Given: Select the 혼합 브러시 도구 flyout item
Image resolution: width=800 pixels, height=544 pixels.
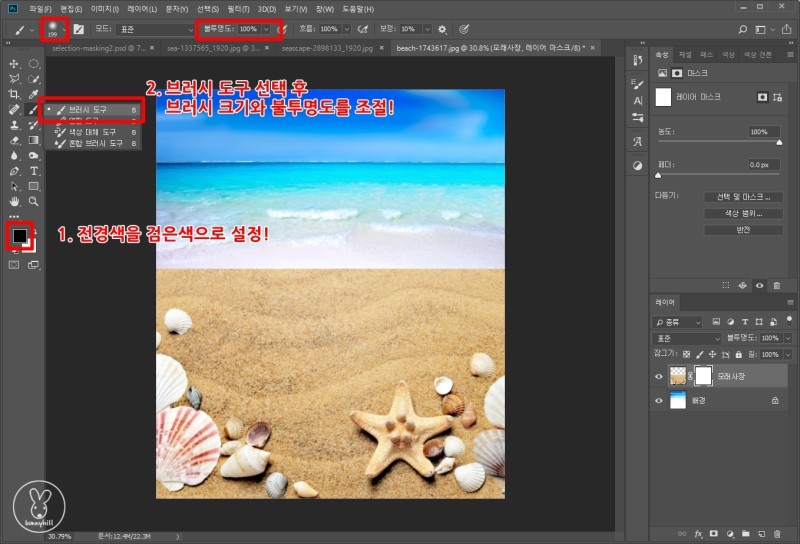Looking at the screenshot, I should [94, 144].
